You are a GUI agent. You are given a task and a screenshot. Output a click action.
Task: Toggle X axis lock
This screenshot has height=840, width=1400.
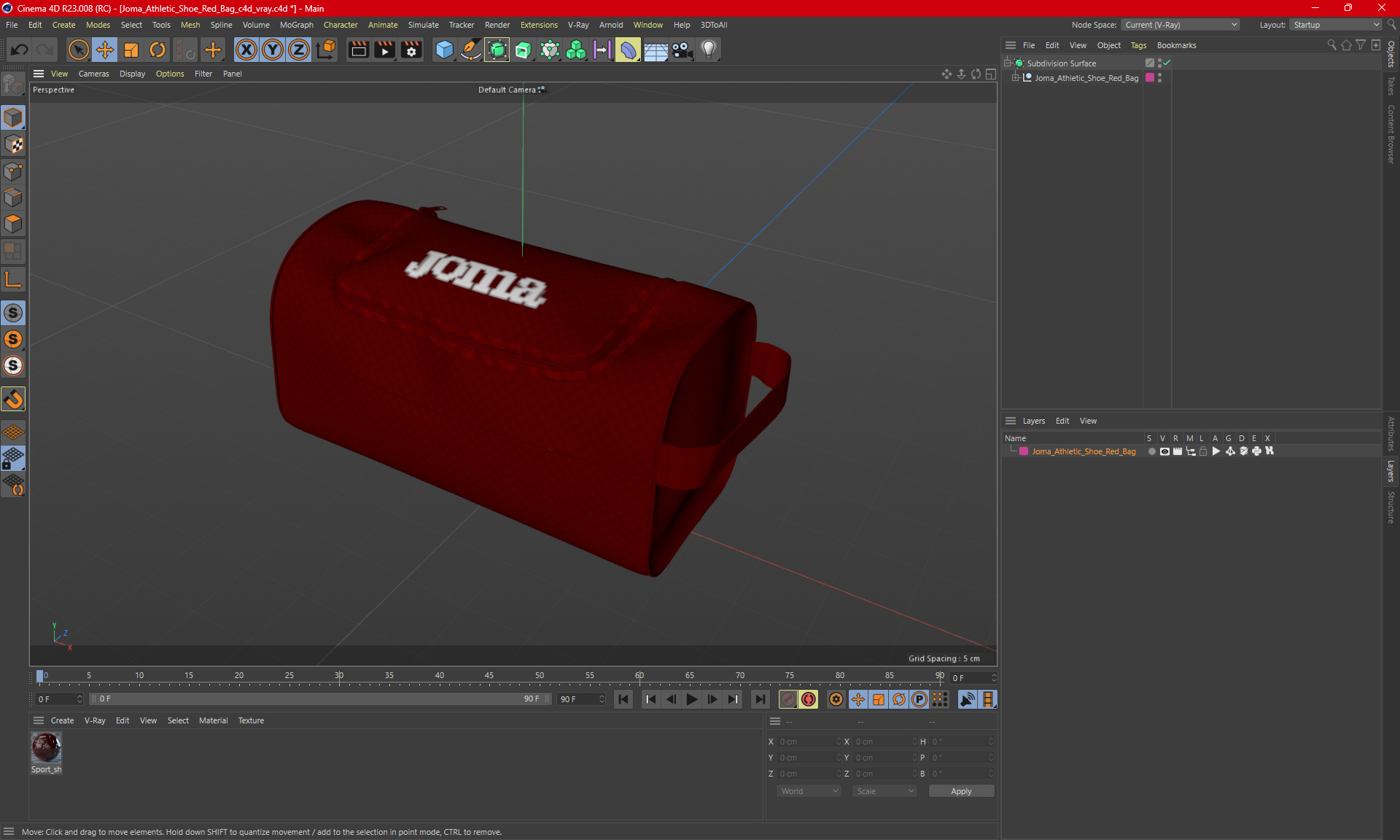pos(246,50)
